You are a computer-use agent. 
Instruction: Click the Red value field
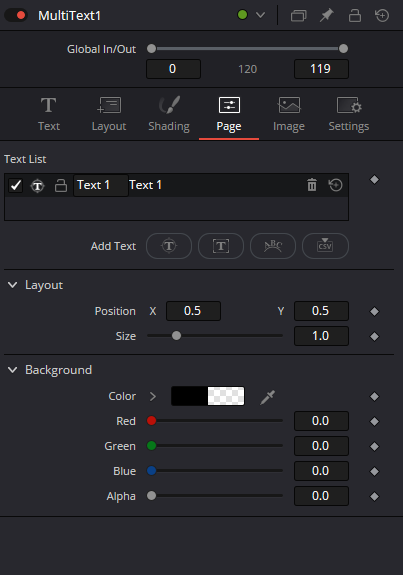click(x=321, y=421)
